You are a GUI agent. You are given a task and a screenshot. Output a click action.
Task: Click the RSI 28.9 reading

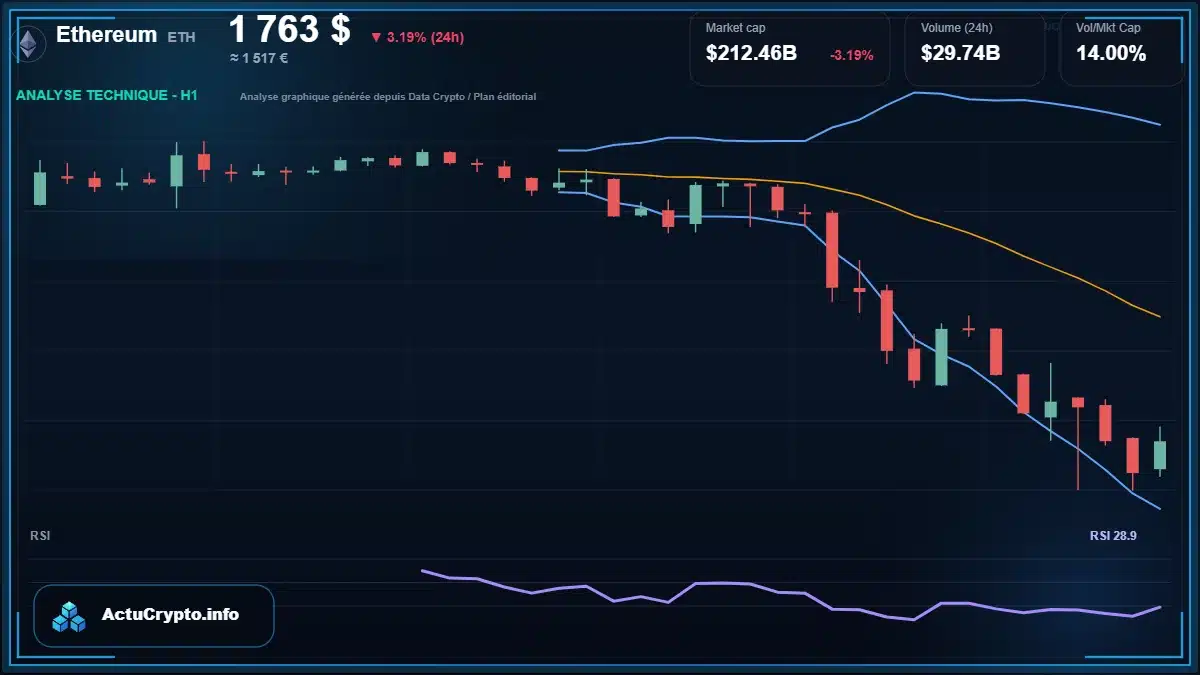click(1113, 536)
